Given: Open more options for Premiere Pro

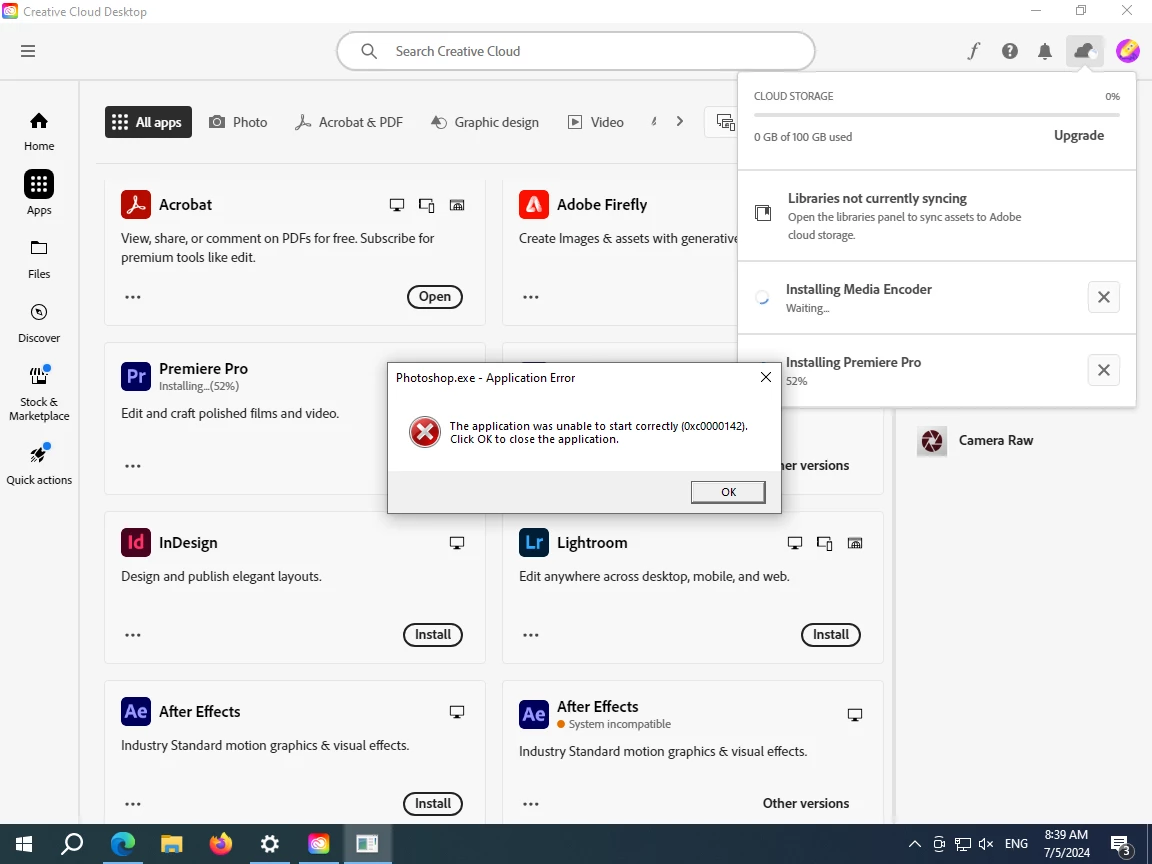Looking at the screenshot, I should [x=133, y=466].
